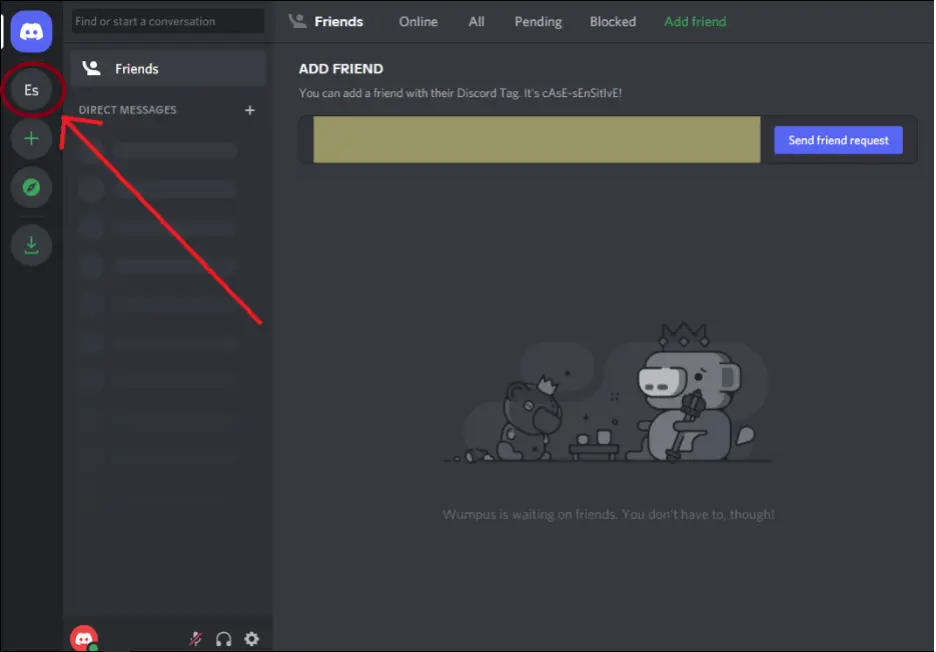
Task: Select the green Add friend tab
Action: coord(695,21)
